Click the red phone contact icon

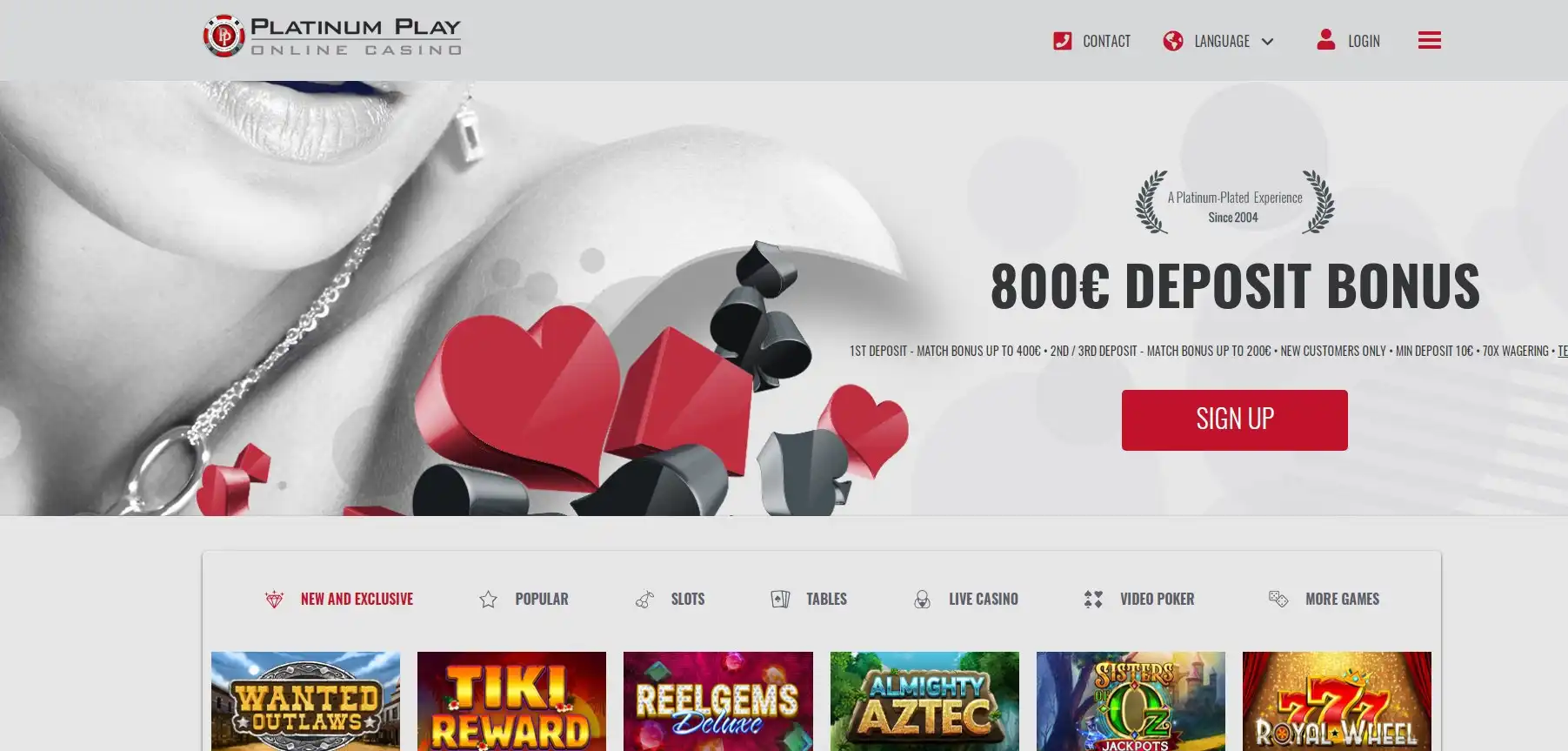pos(1062,41)
